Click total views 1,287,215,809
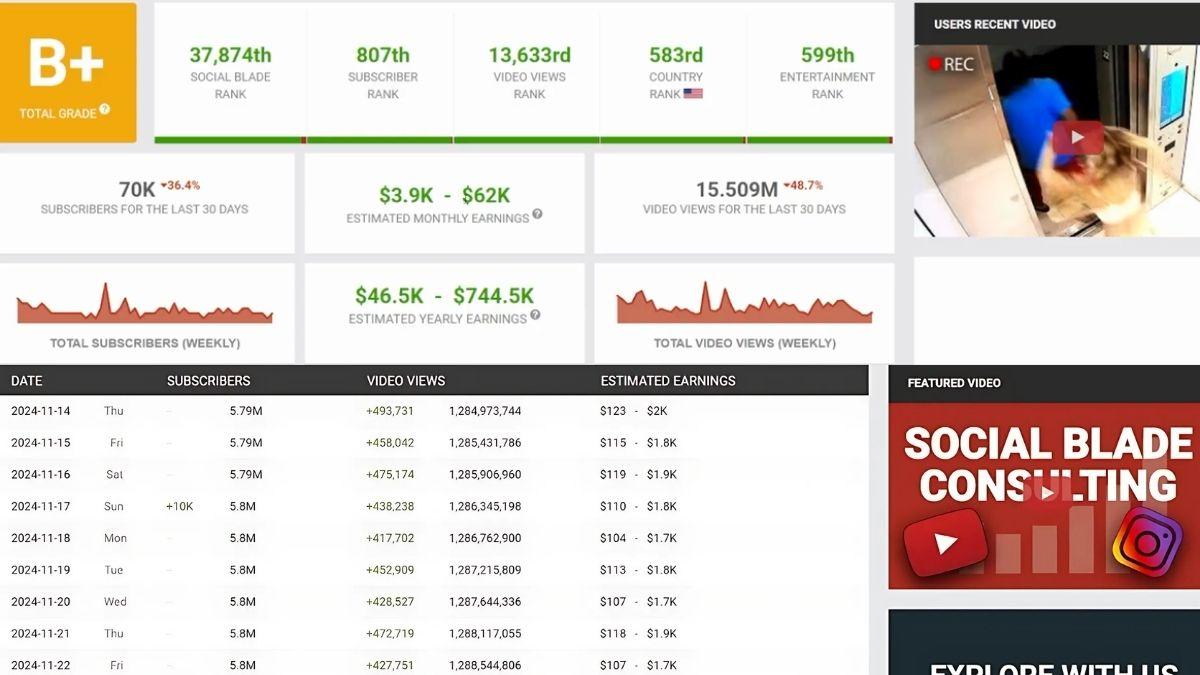 click(x=485, y=570)
